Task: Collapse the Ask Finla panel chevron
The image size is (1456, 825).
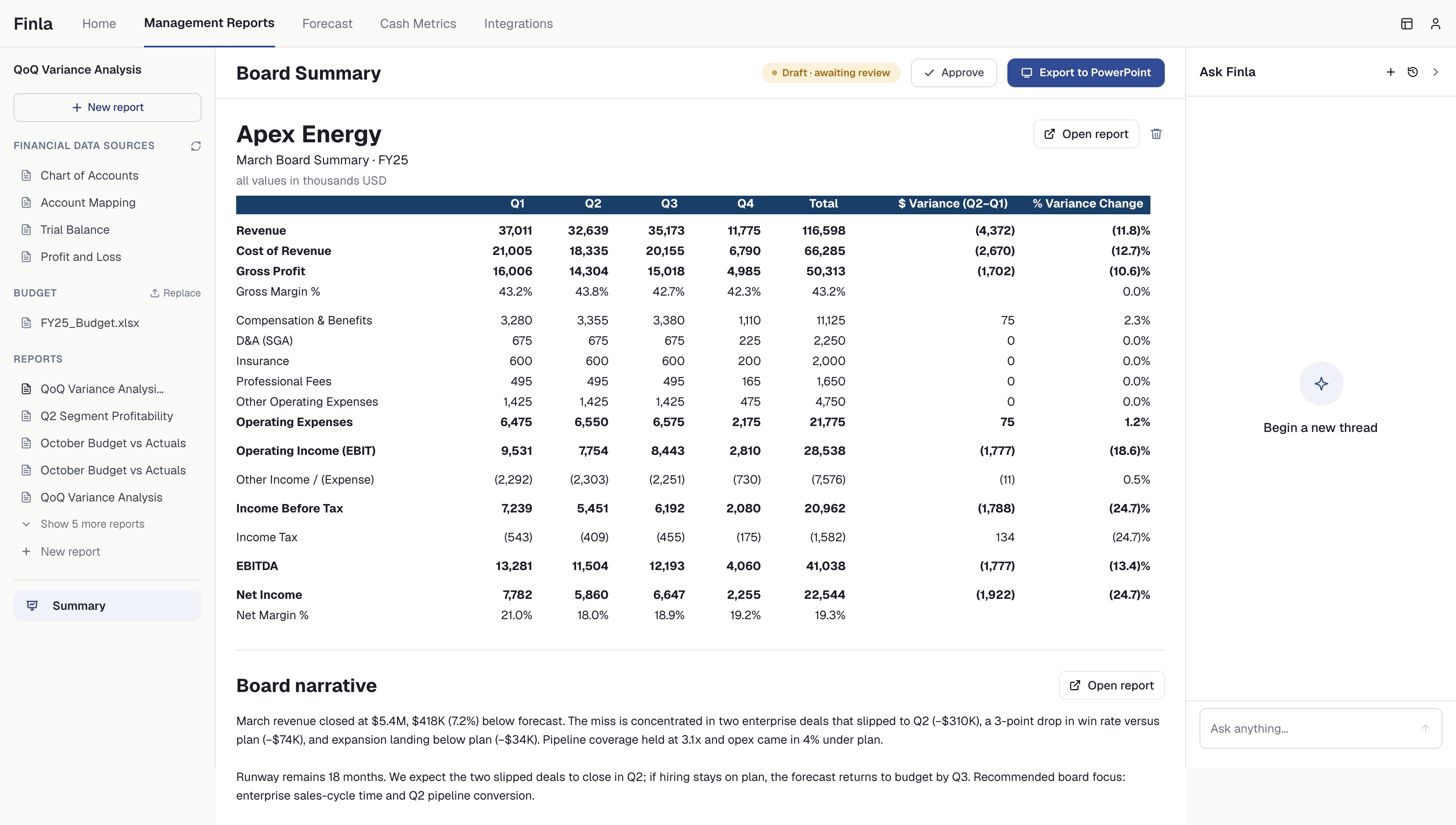Action: pyautogui.click(x=1436, y=72)
